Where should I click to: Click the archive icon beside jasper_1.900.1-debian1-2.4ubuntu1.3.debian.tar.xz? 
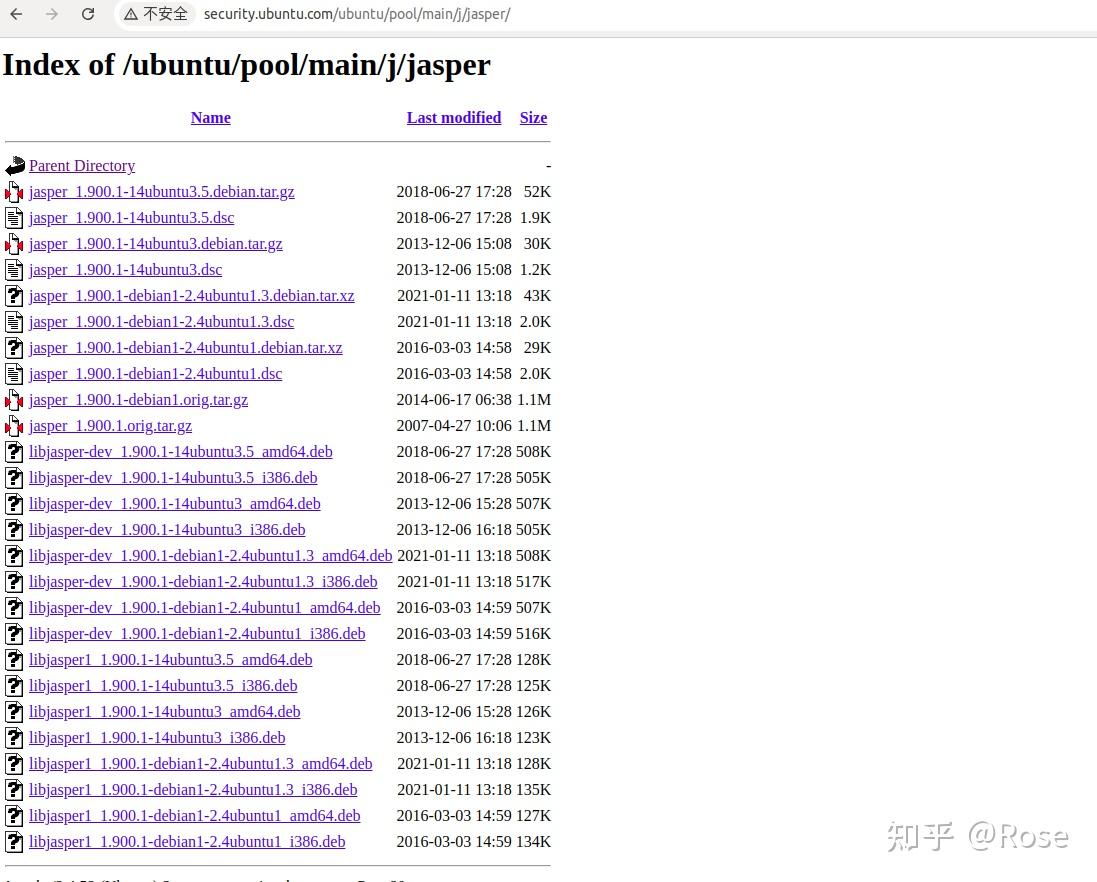click(x=14, y=295)
